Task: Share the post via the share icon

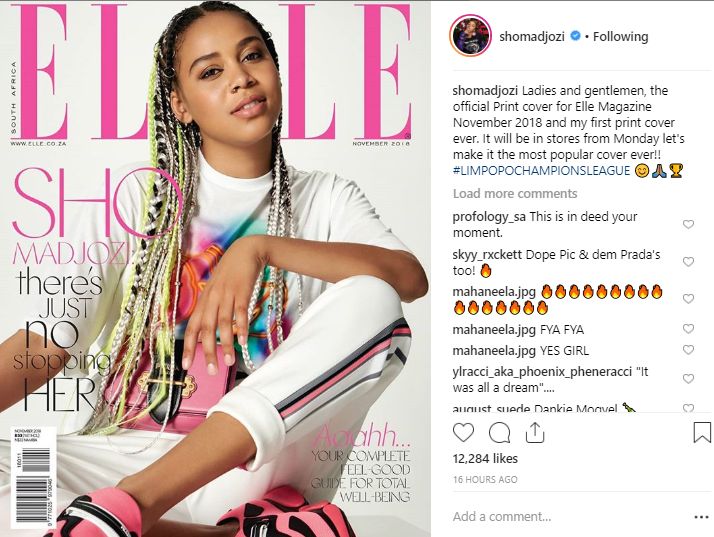Action: 535,433
